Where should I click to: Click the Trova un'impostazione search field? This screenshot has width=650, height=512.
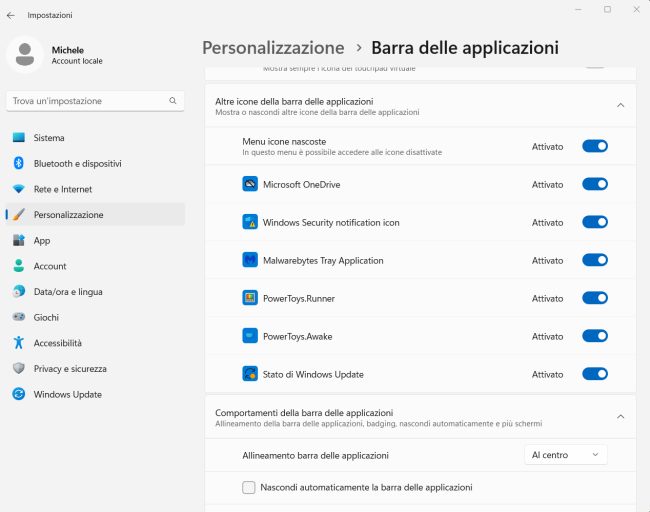(x=95, y=101)
